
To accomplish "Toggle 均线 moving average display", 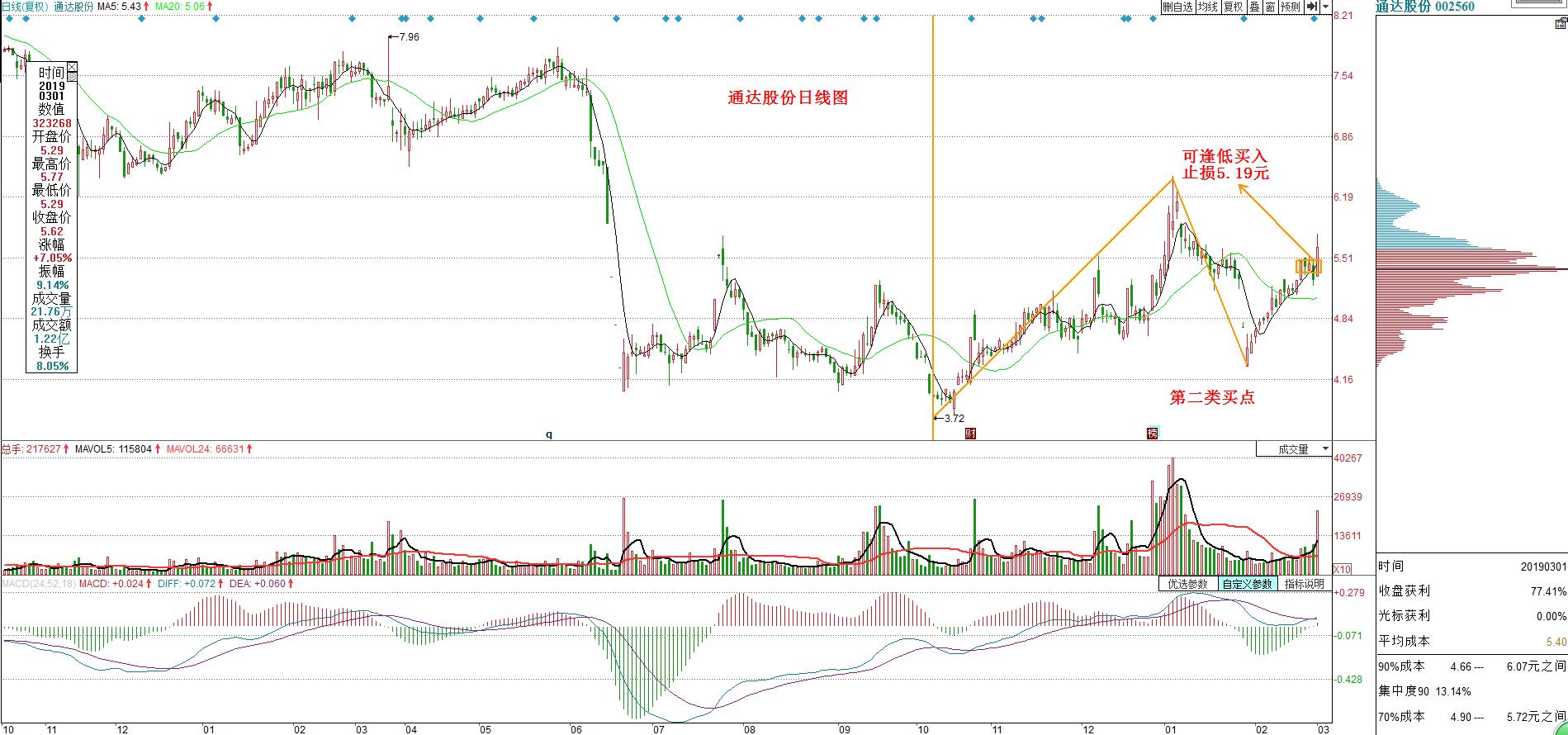I will pos(1208,7).
